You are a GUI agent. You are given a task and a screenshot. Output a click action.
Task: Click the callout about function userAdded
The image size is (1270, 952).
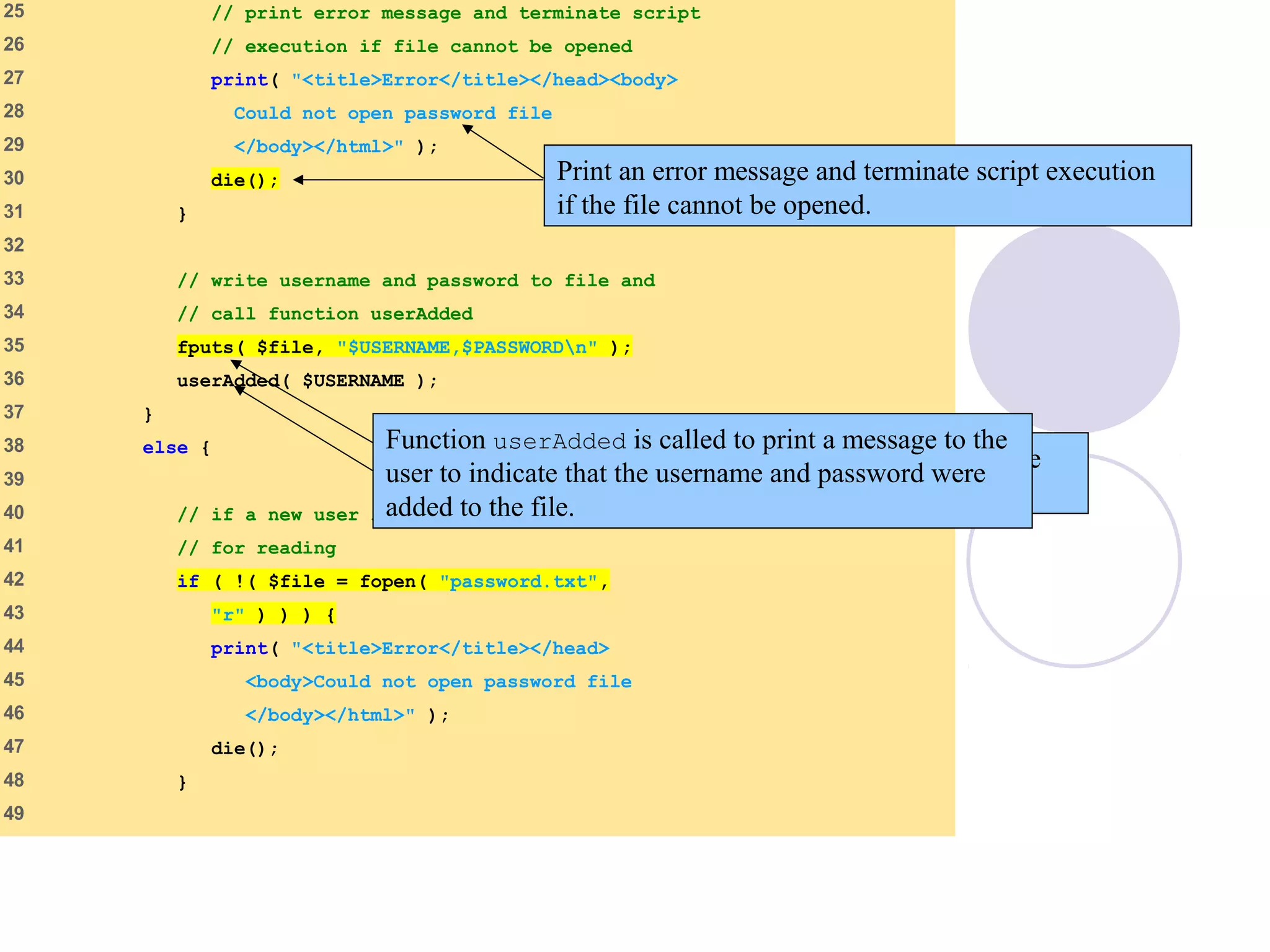pos(703,471)
